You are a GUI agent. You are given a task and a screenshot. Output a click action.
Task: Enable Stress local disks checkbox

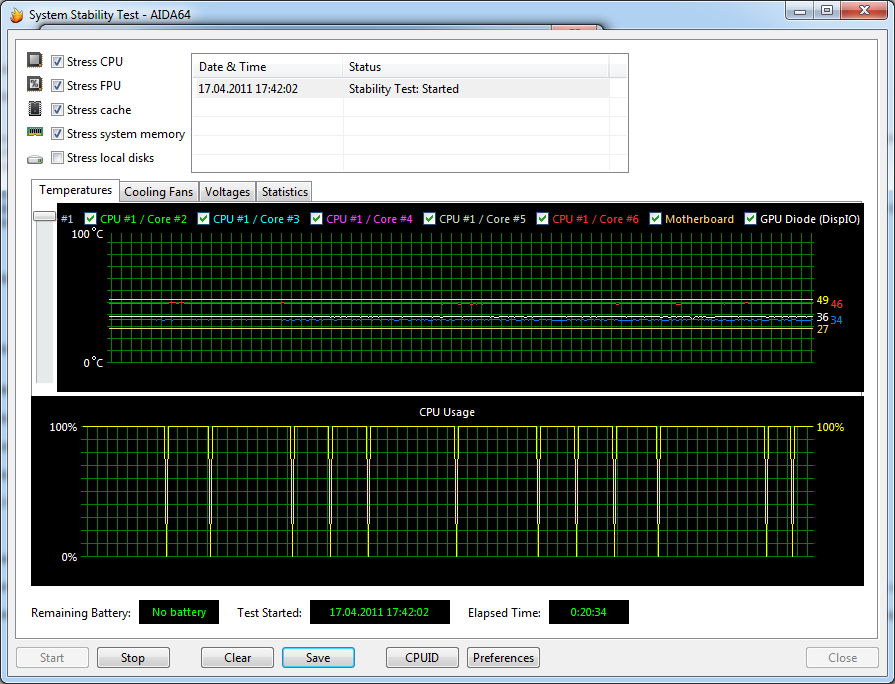(57, 158)
